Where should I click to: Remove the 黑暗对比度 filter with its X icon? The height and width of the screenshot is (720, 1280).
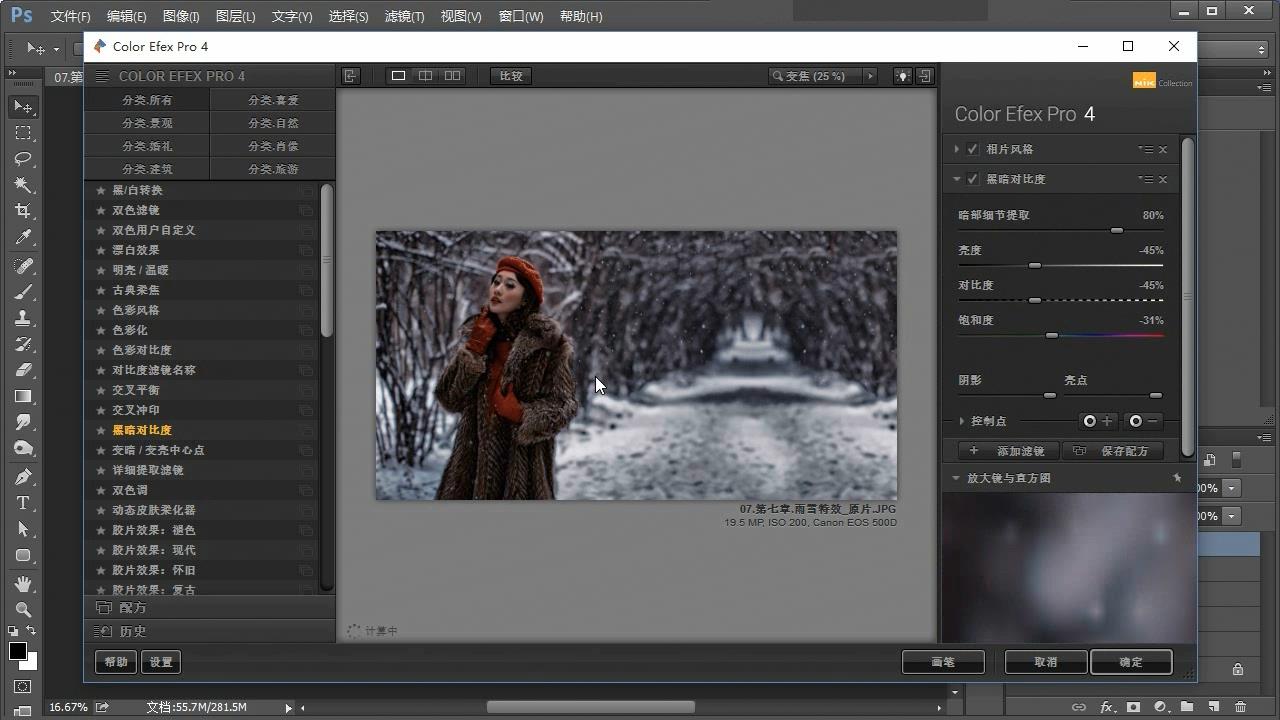click(1163, 179)
